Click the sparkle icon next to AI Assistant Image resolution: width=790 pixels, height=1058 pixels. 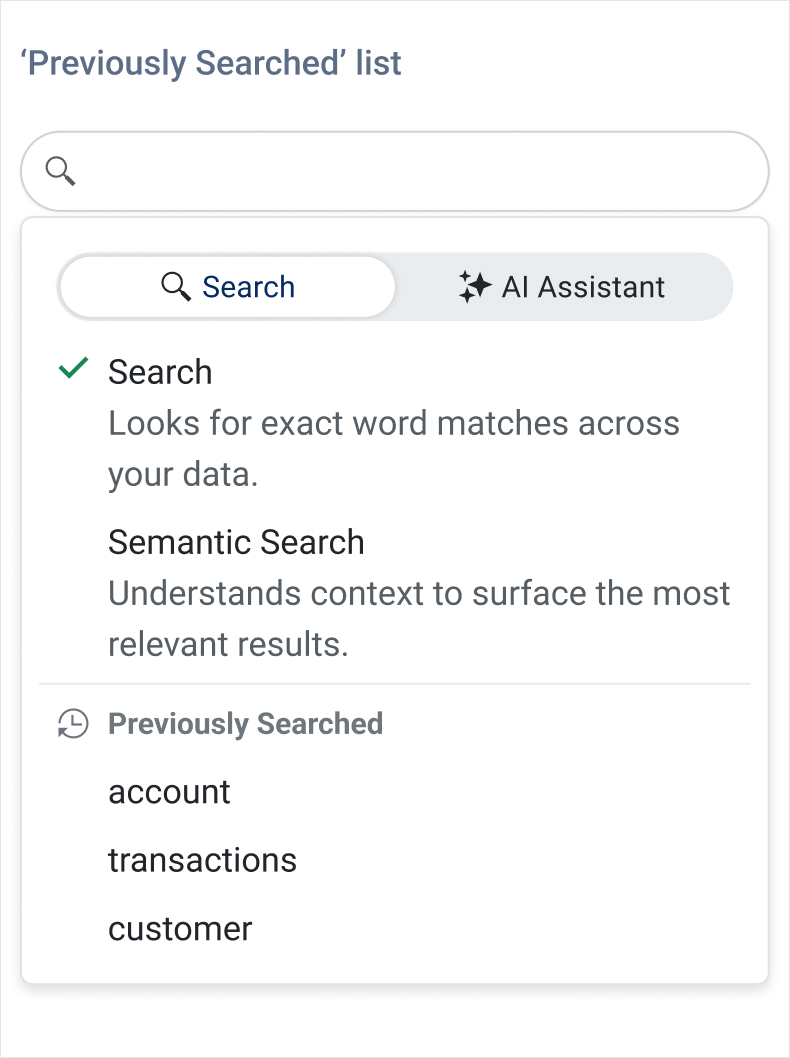(477, 287)
